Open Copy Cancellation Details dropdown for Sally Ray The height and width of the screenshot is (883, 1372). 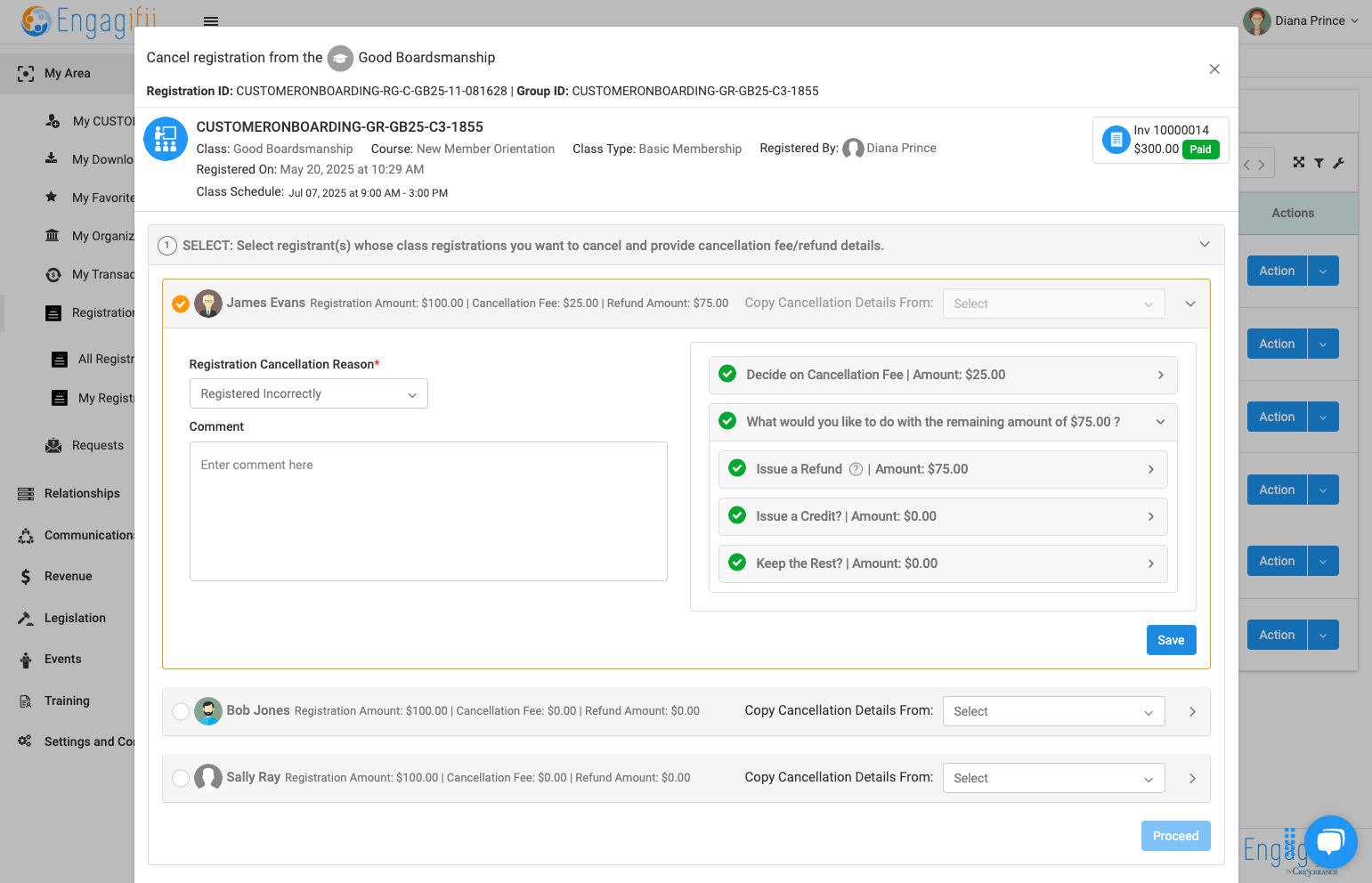coord(1053,778)
